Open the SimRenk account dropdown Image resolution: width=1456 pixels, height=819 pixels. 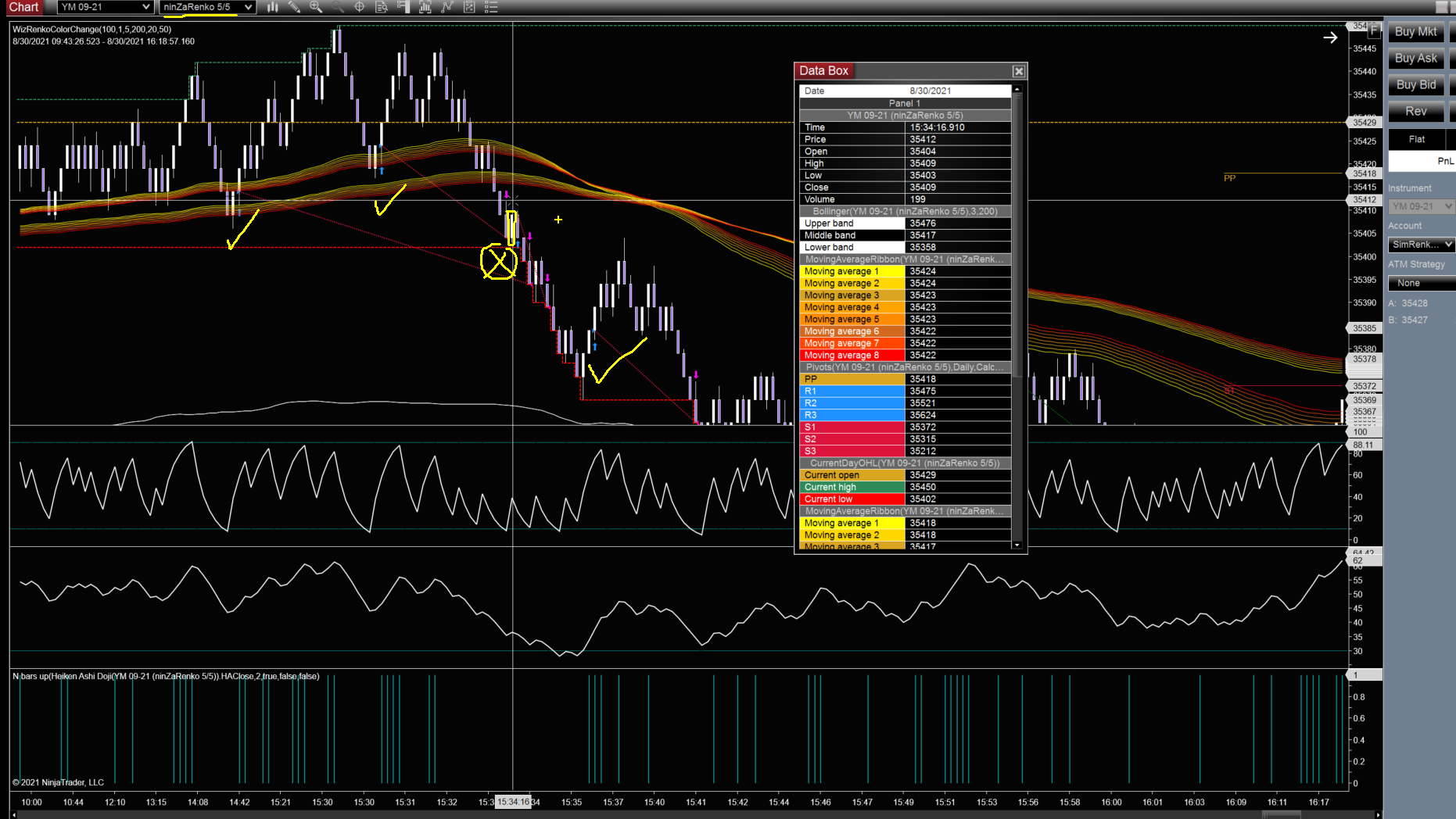pyautogui.click(x=1421, y=245)
